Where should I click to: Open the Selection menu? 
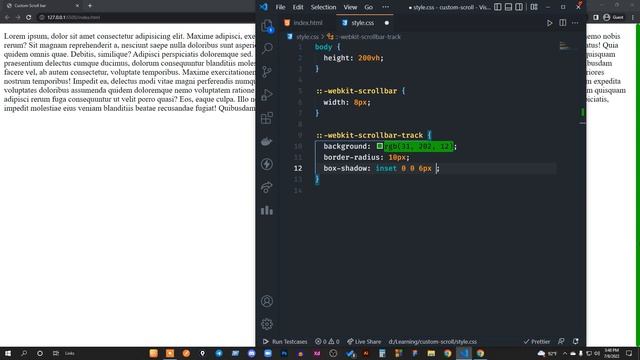click(x=323, y=7)
